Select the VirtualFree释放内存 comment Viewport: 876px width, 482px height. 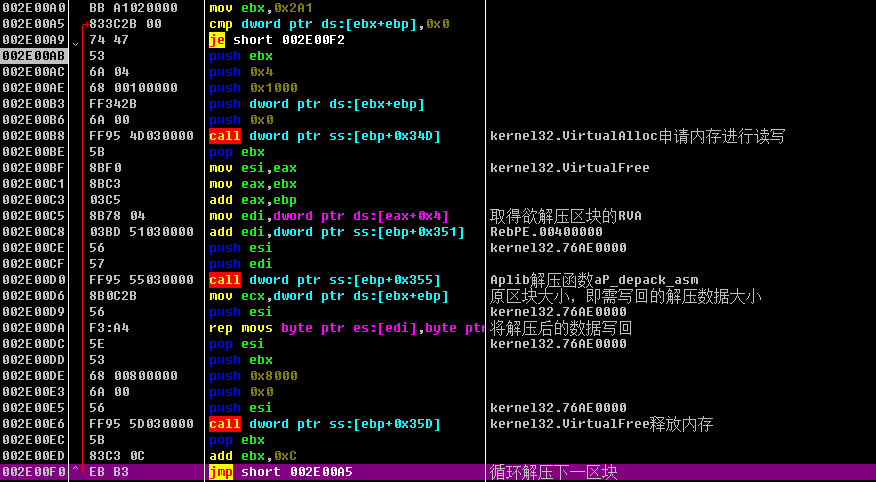601,424
